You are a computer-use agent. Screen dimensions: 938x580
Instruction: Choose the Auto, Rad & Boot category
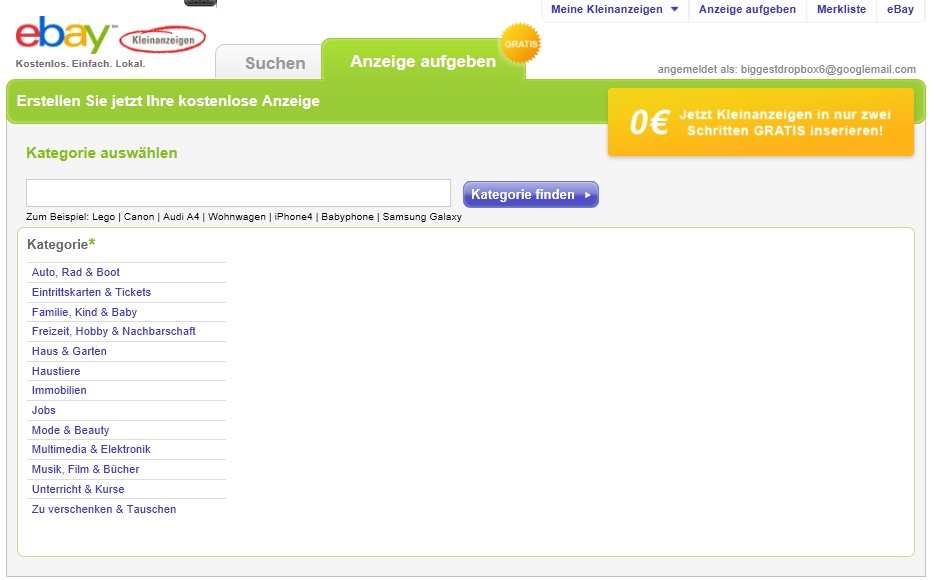(x=76, y=273)
